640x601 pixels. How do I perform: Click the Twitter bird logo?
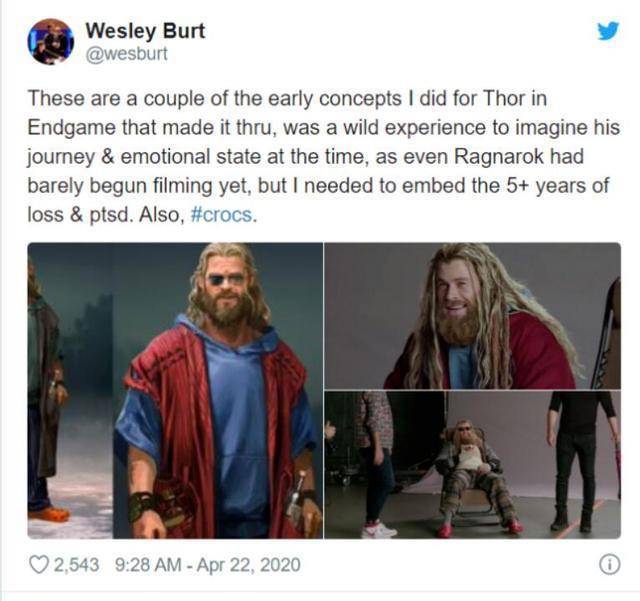(x=608, y=31)
